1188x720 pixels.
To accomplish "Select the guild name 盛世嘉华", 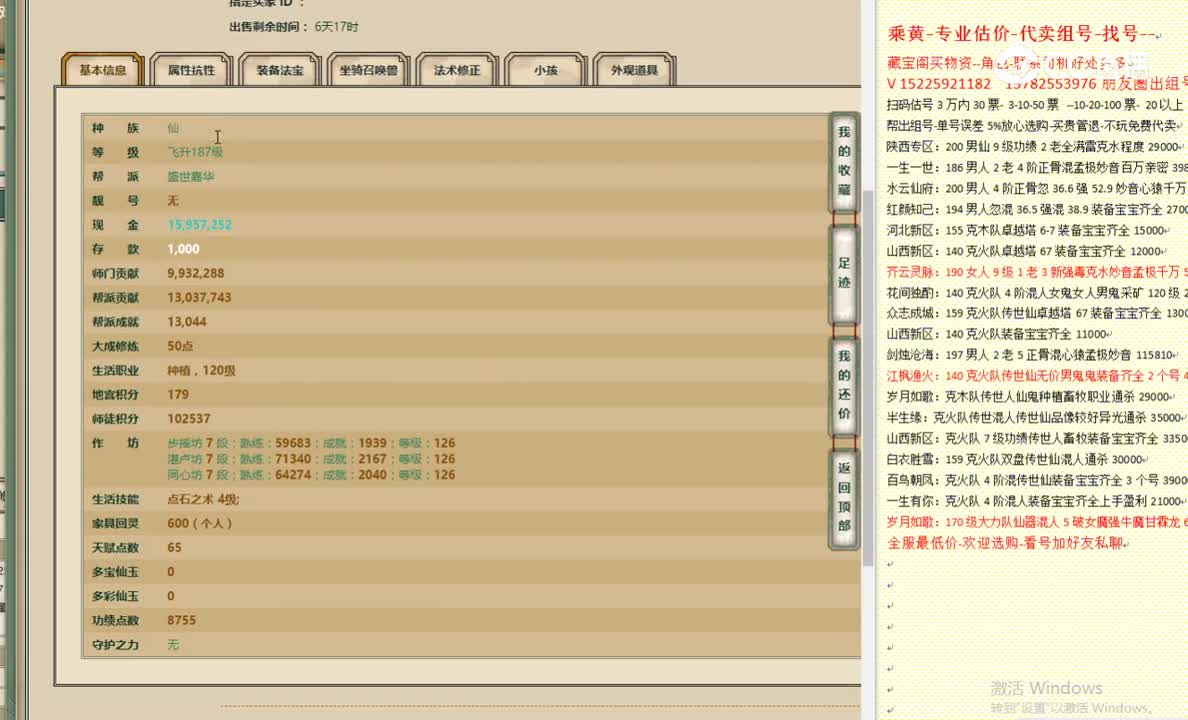I will 191,177.
